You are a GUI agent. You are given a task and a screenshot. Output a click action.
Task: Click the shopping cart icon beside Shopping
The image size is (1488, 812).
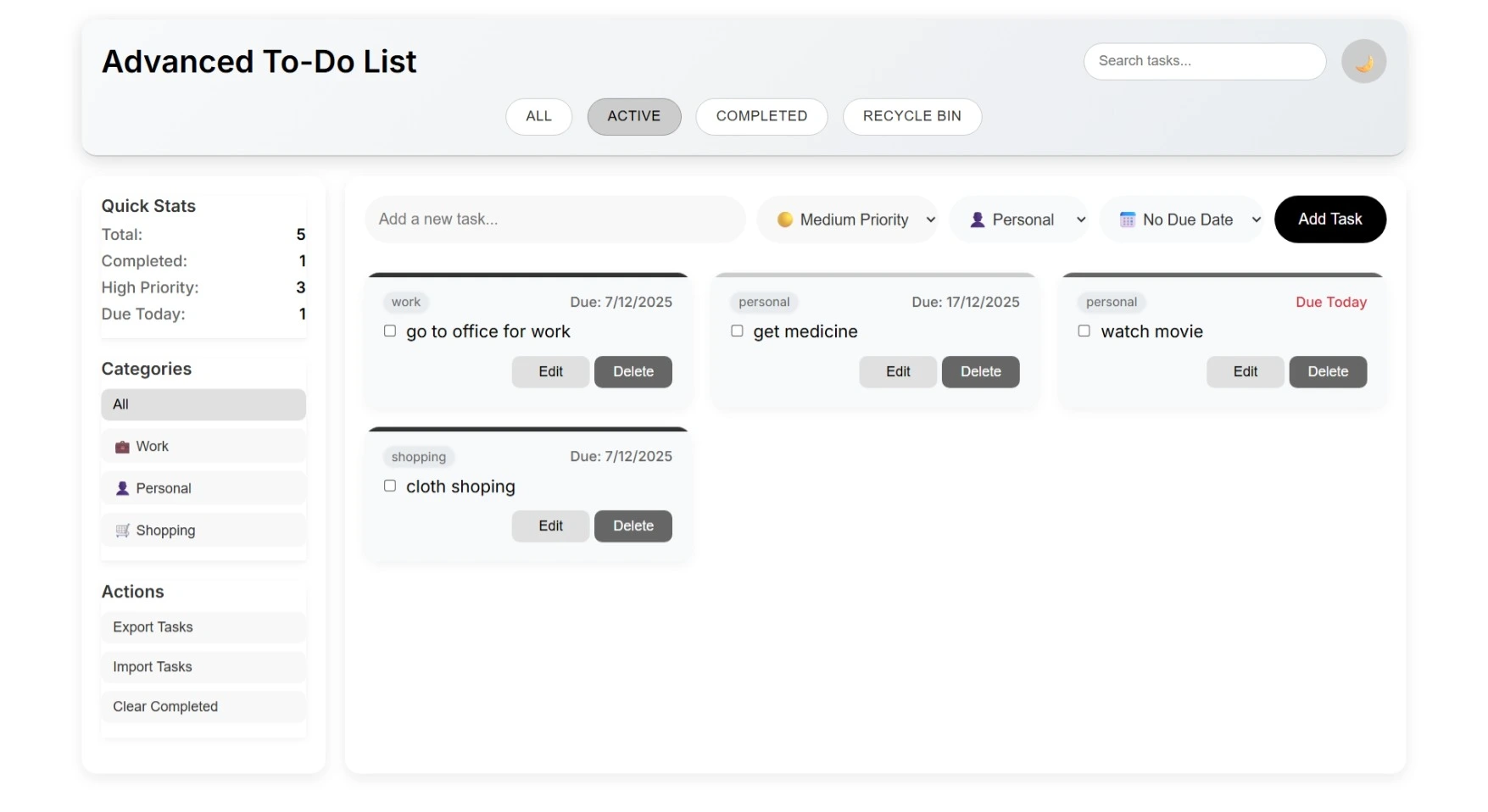coord(121,530)
